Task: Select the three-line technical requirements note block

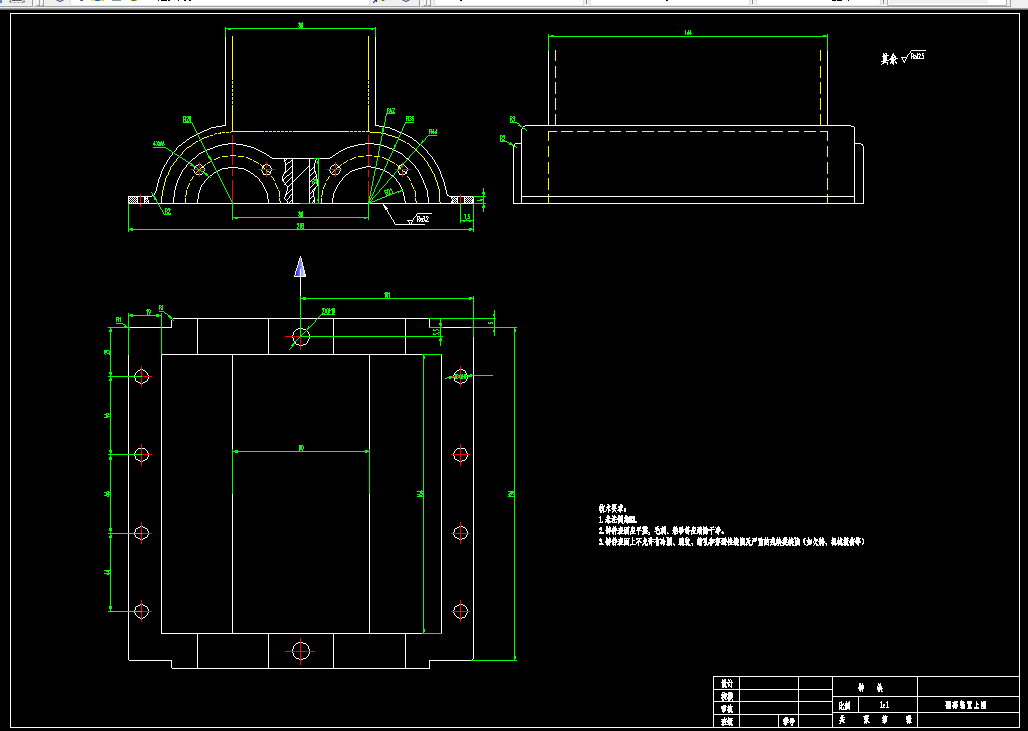Action: click(x=731, y=525)
